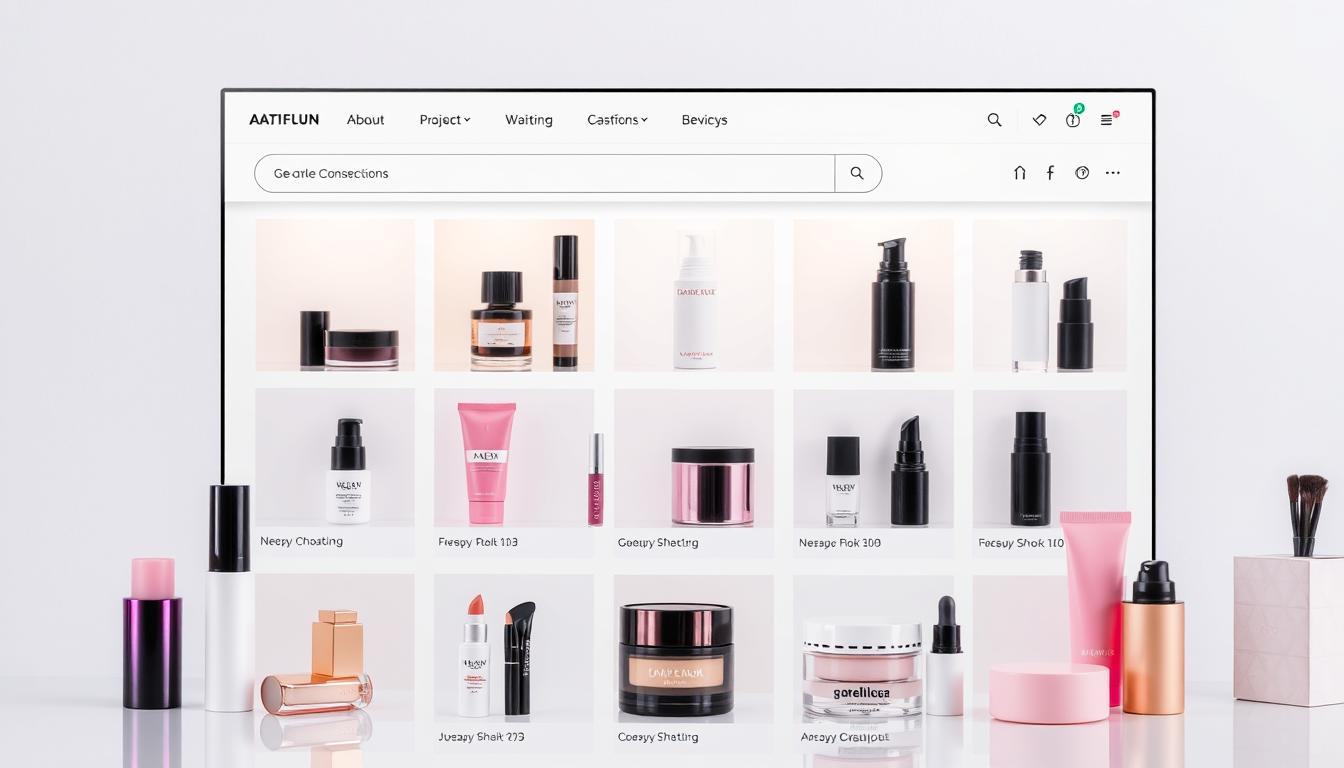Open the pink tube Frespy Floit 103 image
1344x768 pixels.
[x=514, y=458]
